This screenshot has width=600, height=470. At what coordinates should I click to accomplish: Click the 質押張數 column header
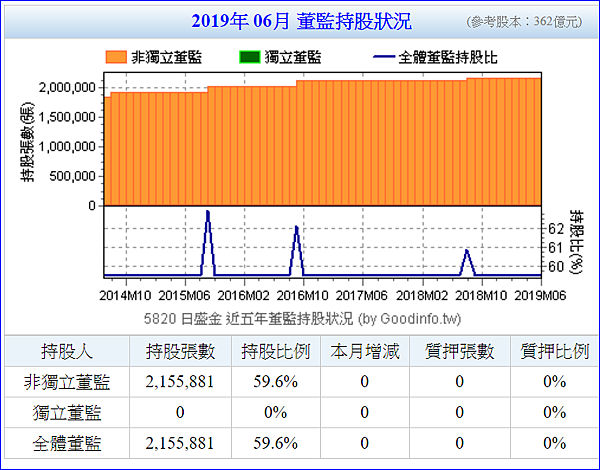coord(460,351)
